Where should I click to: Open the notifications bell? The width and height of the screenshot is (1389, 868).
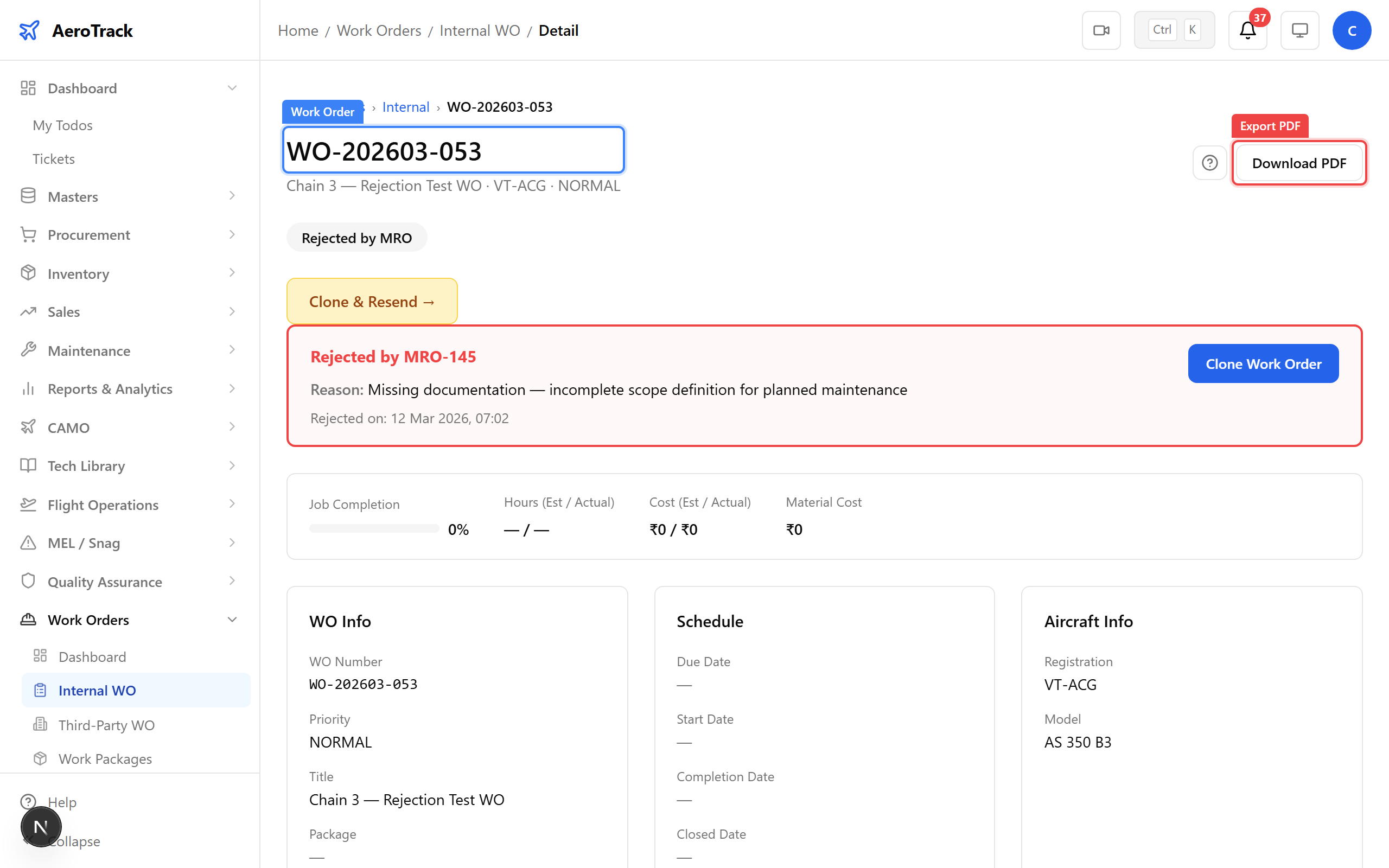[1247, 30]
